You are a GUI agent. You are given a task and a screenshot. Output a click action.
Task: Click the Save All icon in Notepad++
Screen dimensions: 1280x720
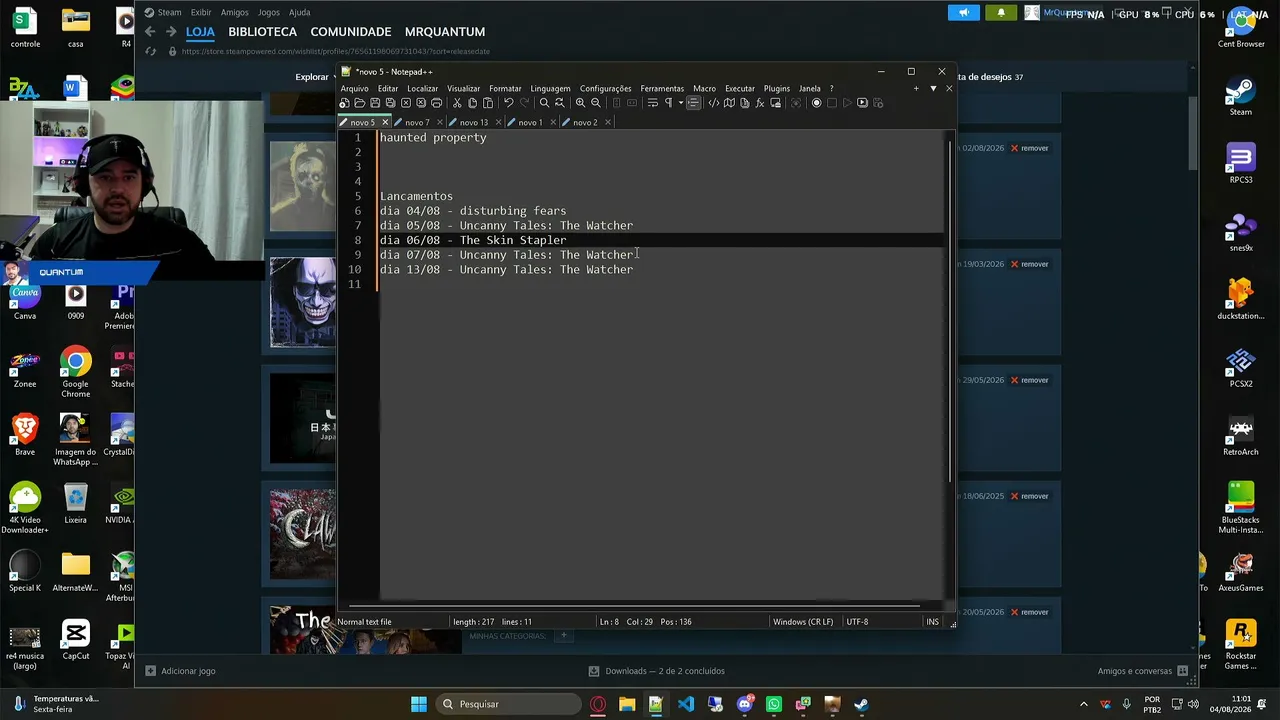coord(390,103)
